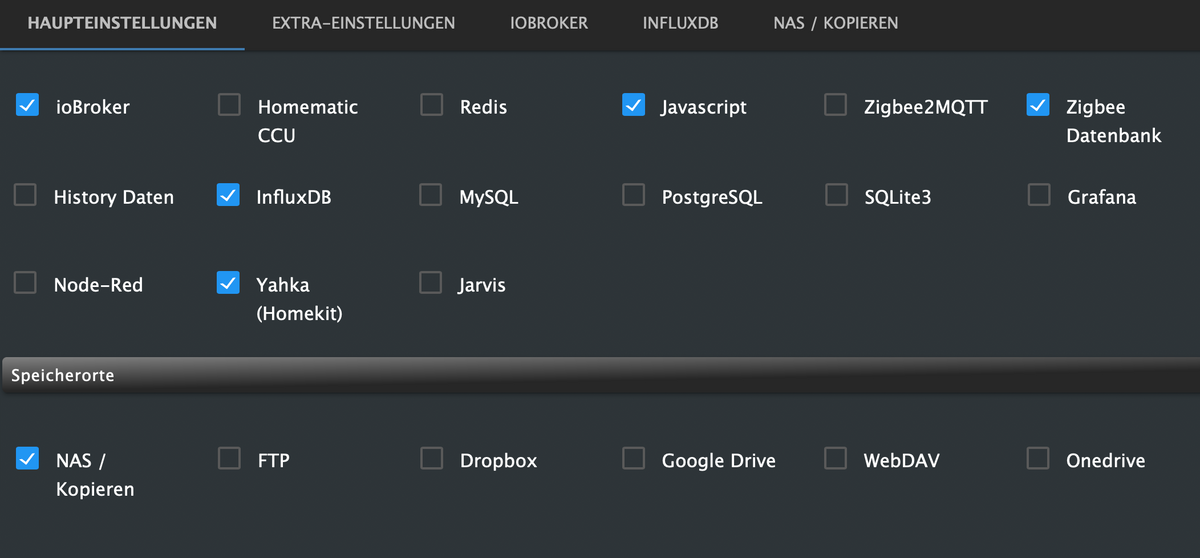The image size is (1200, 558).
Task: Open the ioBroker tab
Action: [549, 22]
